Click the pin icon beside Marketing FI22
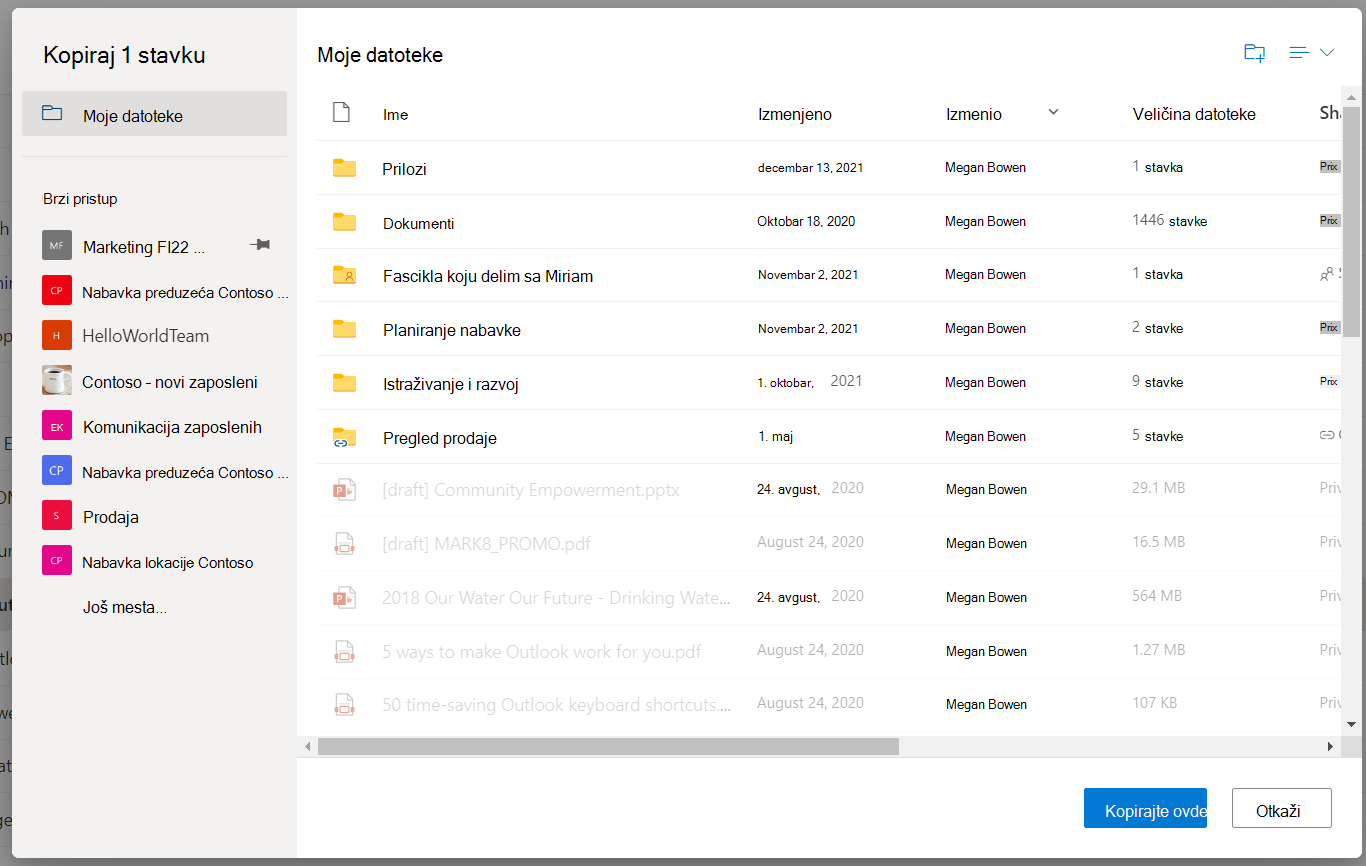 (259, 245)
